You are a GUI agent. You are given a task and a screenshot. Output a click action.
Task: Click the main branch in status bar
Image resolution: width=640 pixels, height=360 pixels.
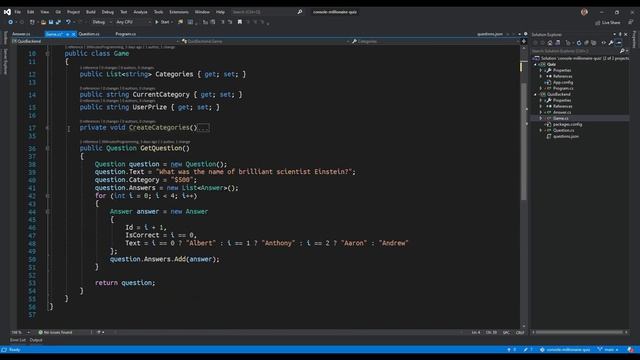click(608, 350)
